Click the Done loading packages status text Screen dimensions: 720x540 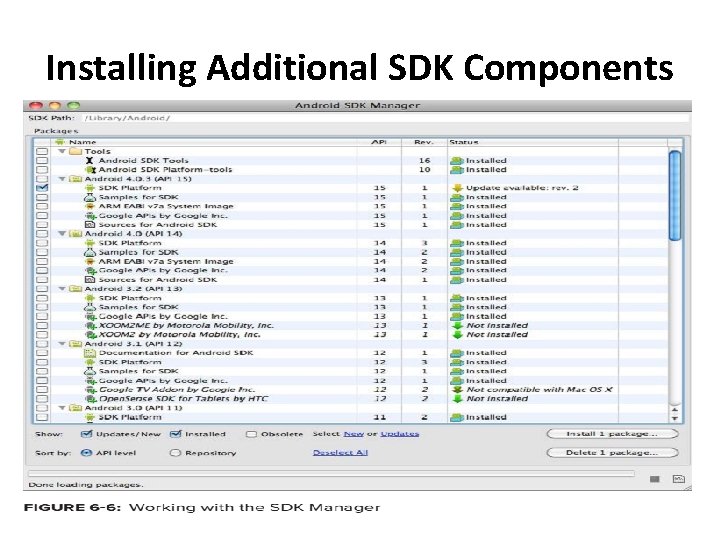pos(86,485)
